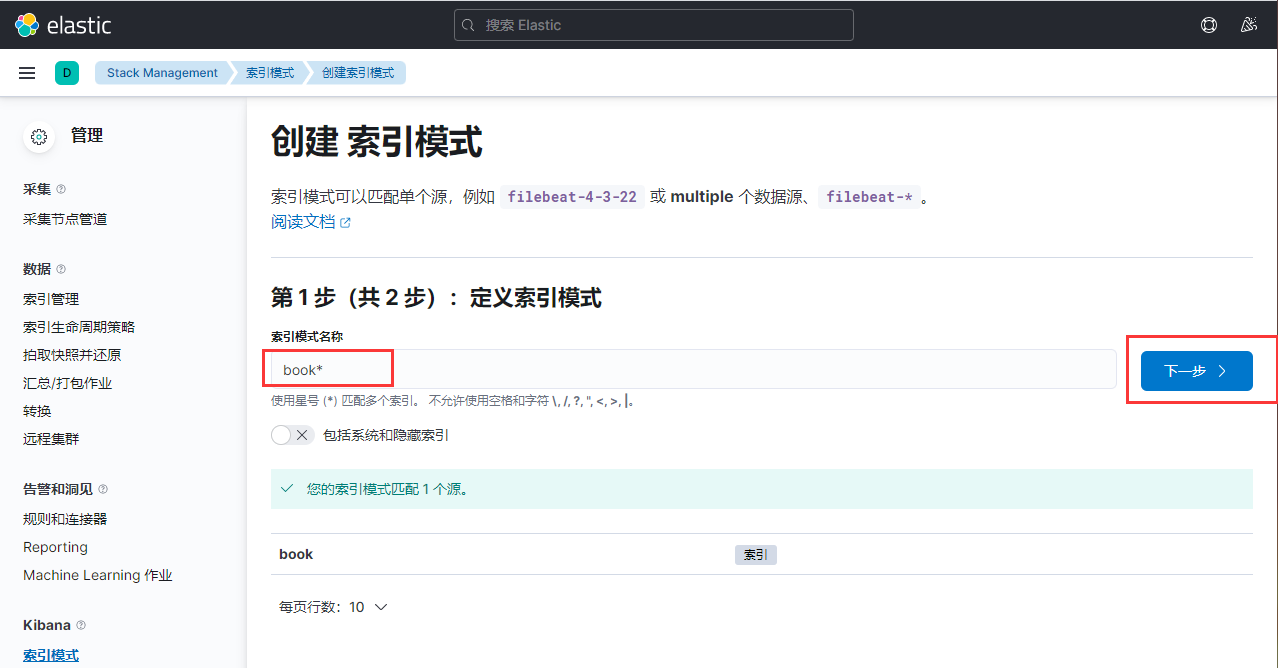Image resolution: width=1278 pixels, height=668 pixels.
Task: Open Reporting from the sidebar
Action: 55,547
